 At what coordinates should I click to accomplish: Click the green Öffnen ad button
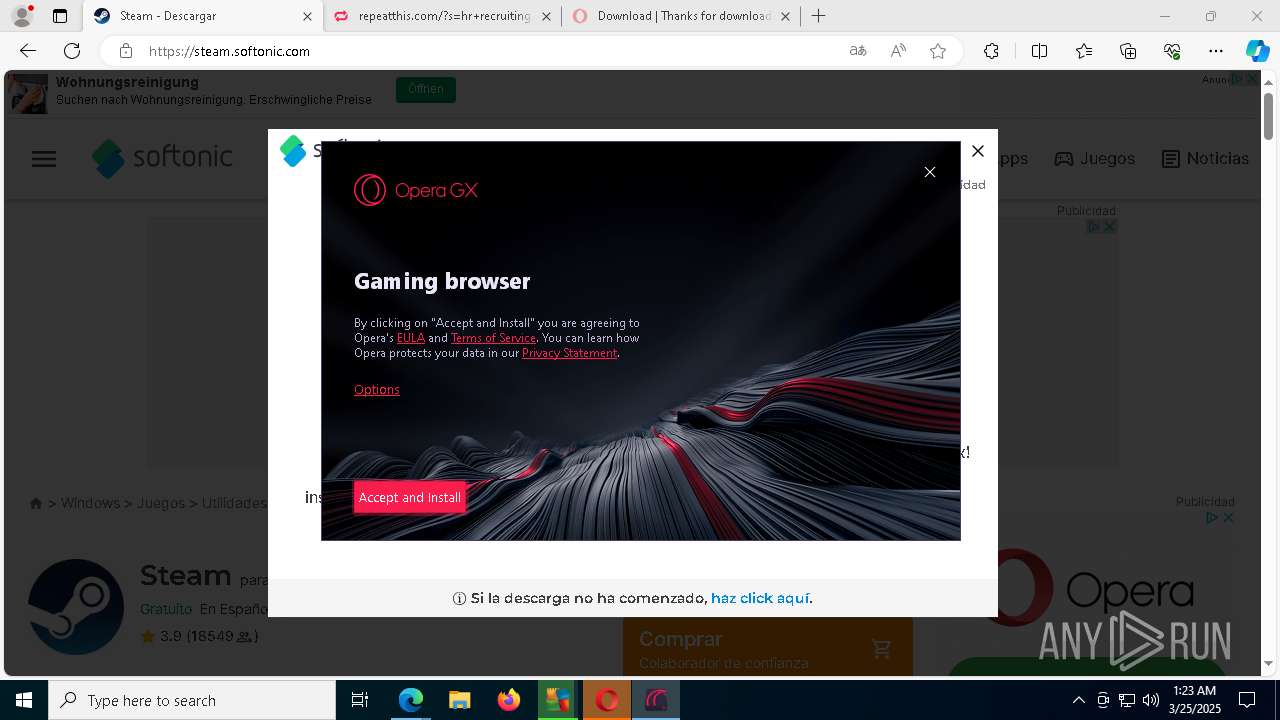pyautogui.click(x=426, y=89)
